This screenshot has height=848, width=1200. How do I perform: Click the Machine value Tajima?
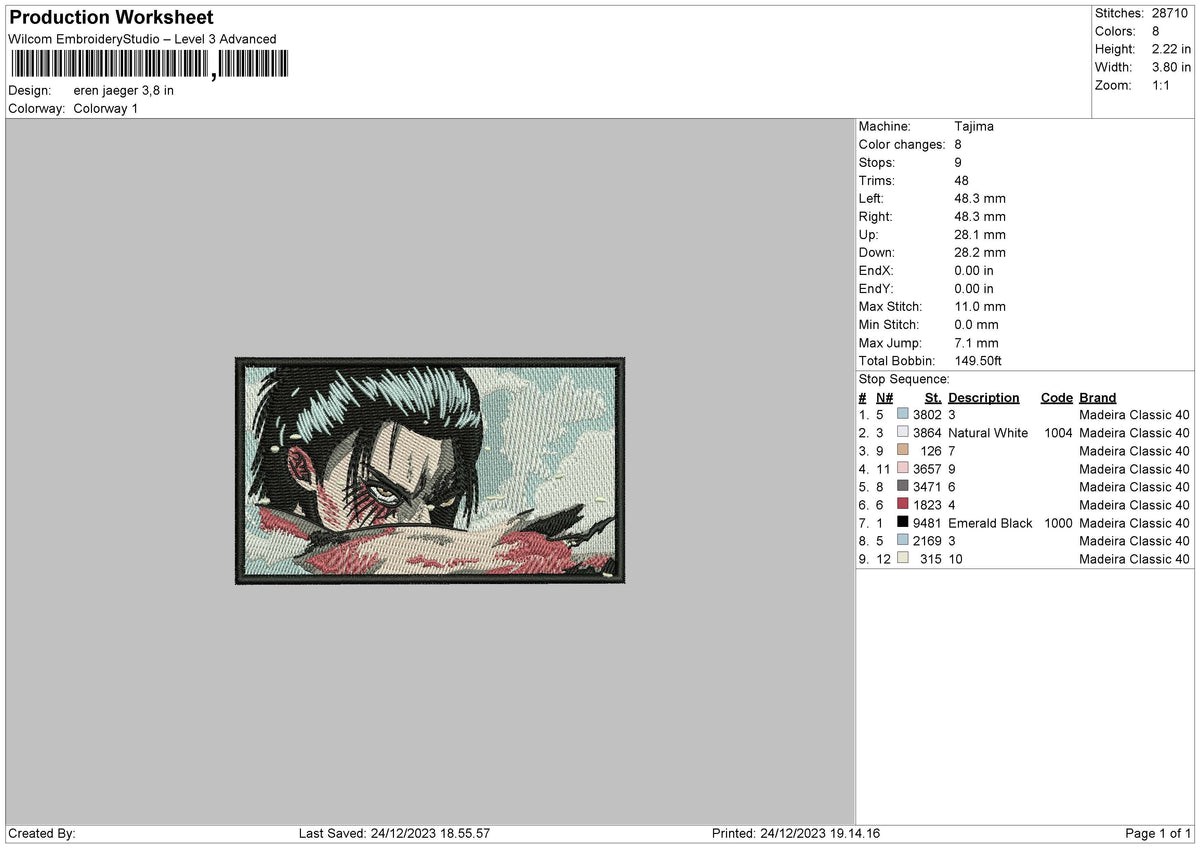974,127
